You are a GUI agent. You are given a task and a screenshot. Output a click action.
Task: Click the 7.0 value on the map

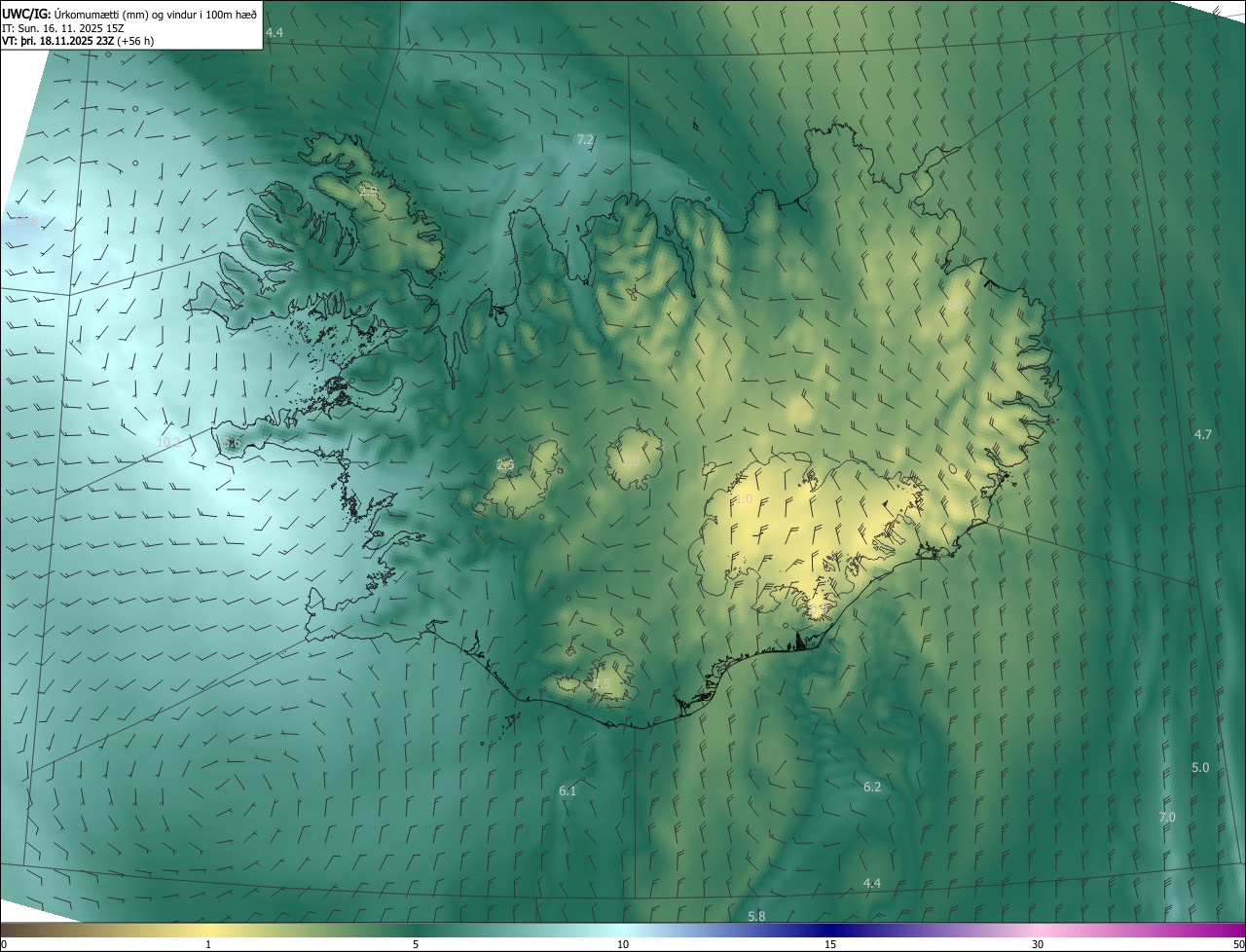[1167, 817]
